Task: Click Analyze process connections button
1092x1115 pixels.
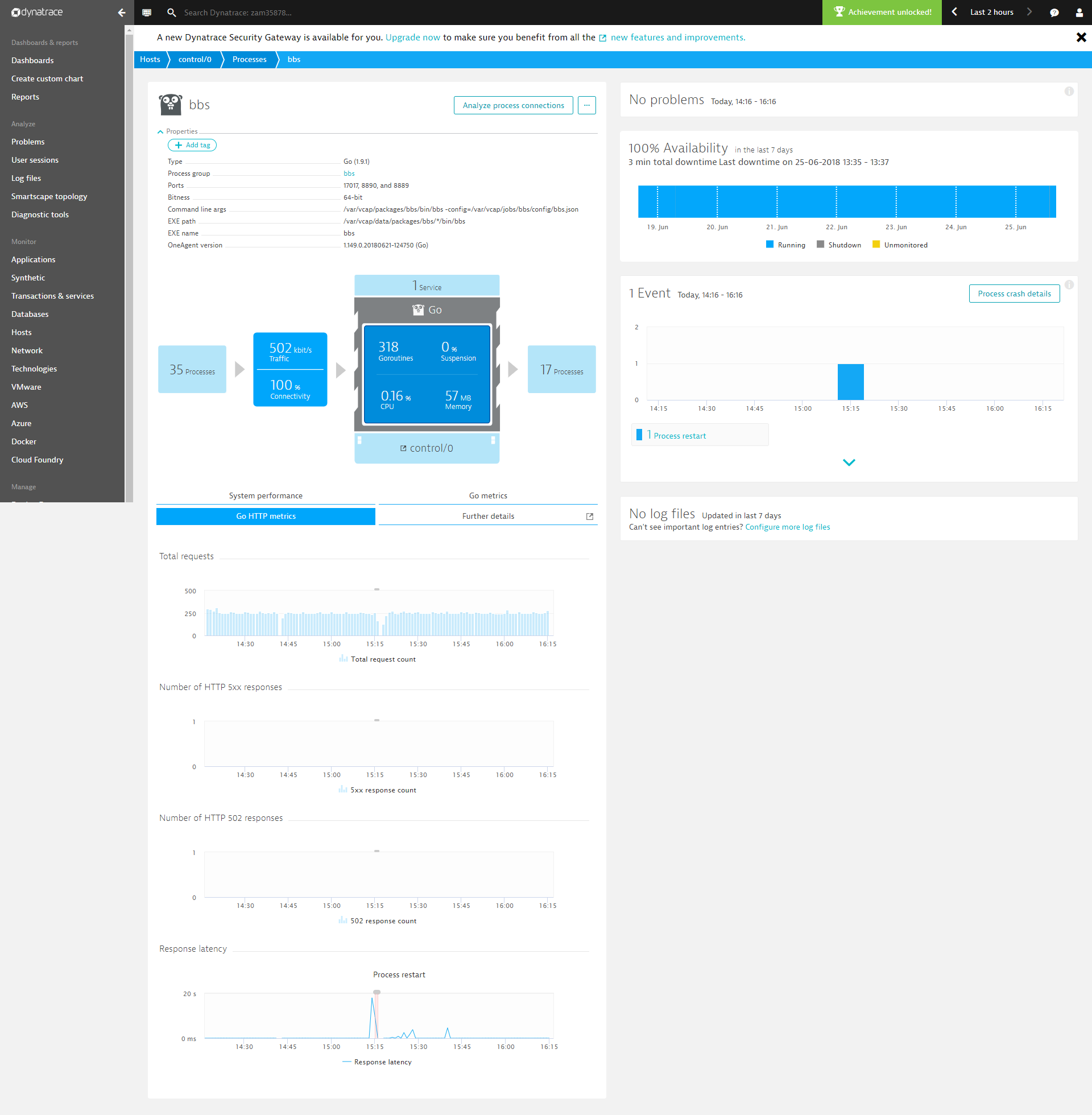Action: [514, 105]
